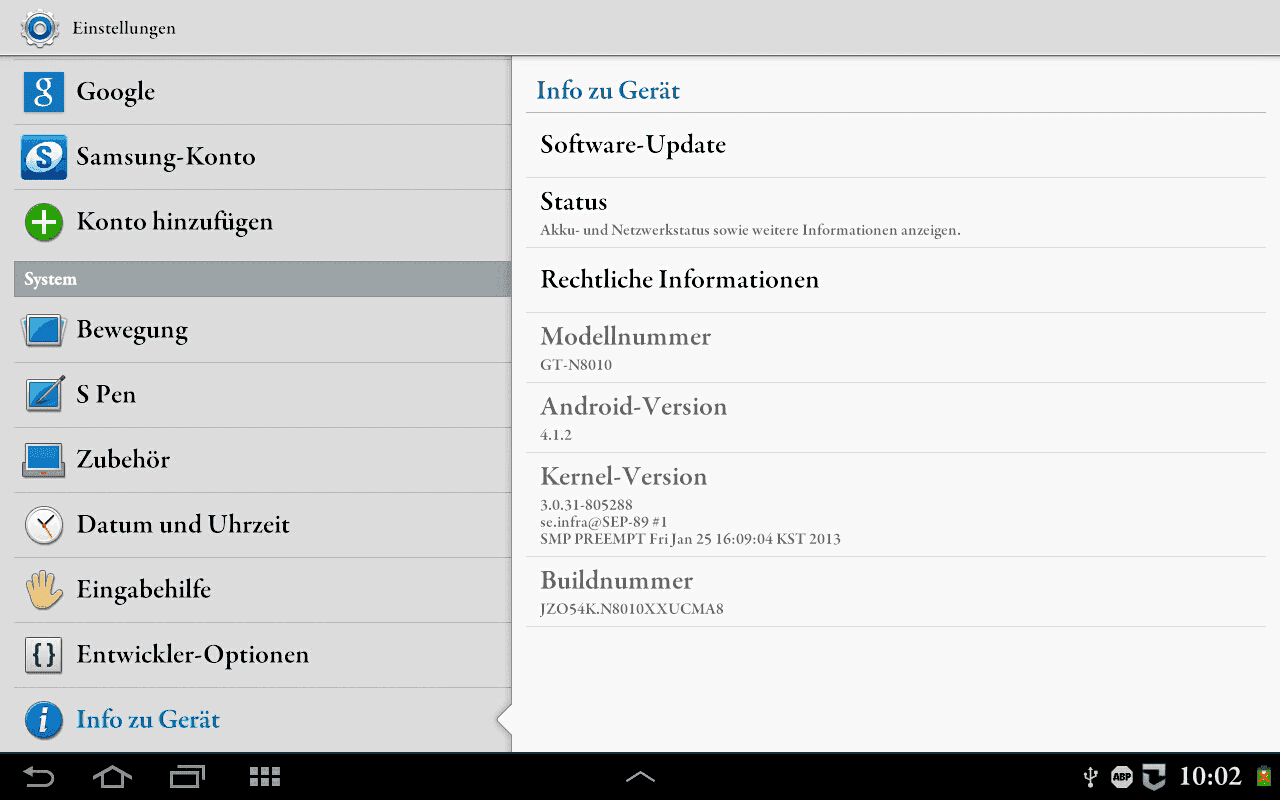Tap the Android-Version 4.1.2 row
Image resolution: width=1280 pixels, height=800 pixels.
click(x=896, y=418)
